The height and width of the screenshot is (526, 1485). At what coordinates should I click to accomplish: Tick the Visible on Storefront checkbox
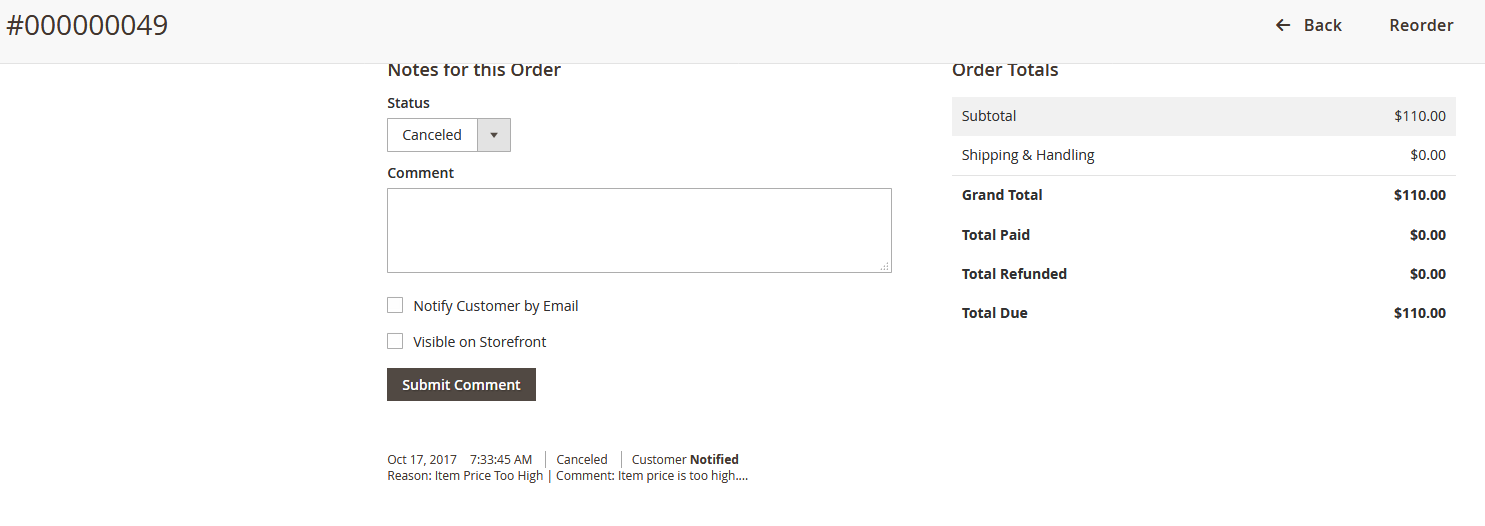tap(395, 341)
